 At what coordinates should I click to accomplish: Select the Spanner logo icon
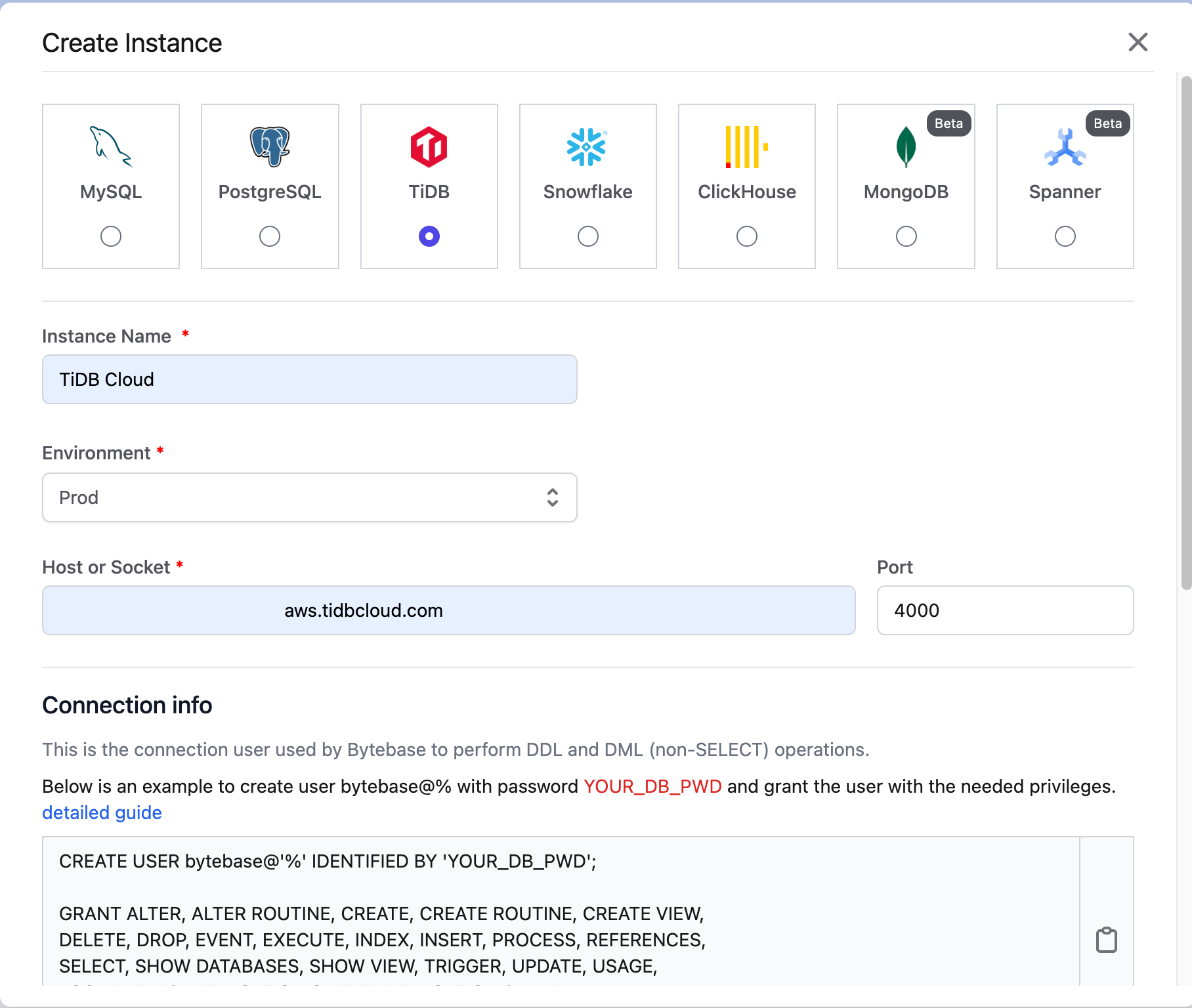pyautogui.click(x=1065, y=147)
